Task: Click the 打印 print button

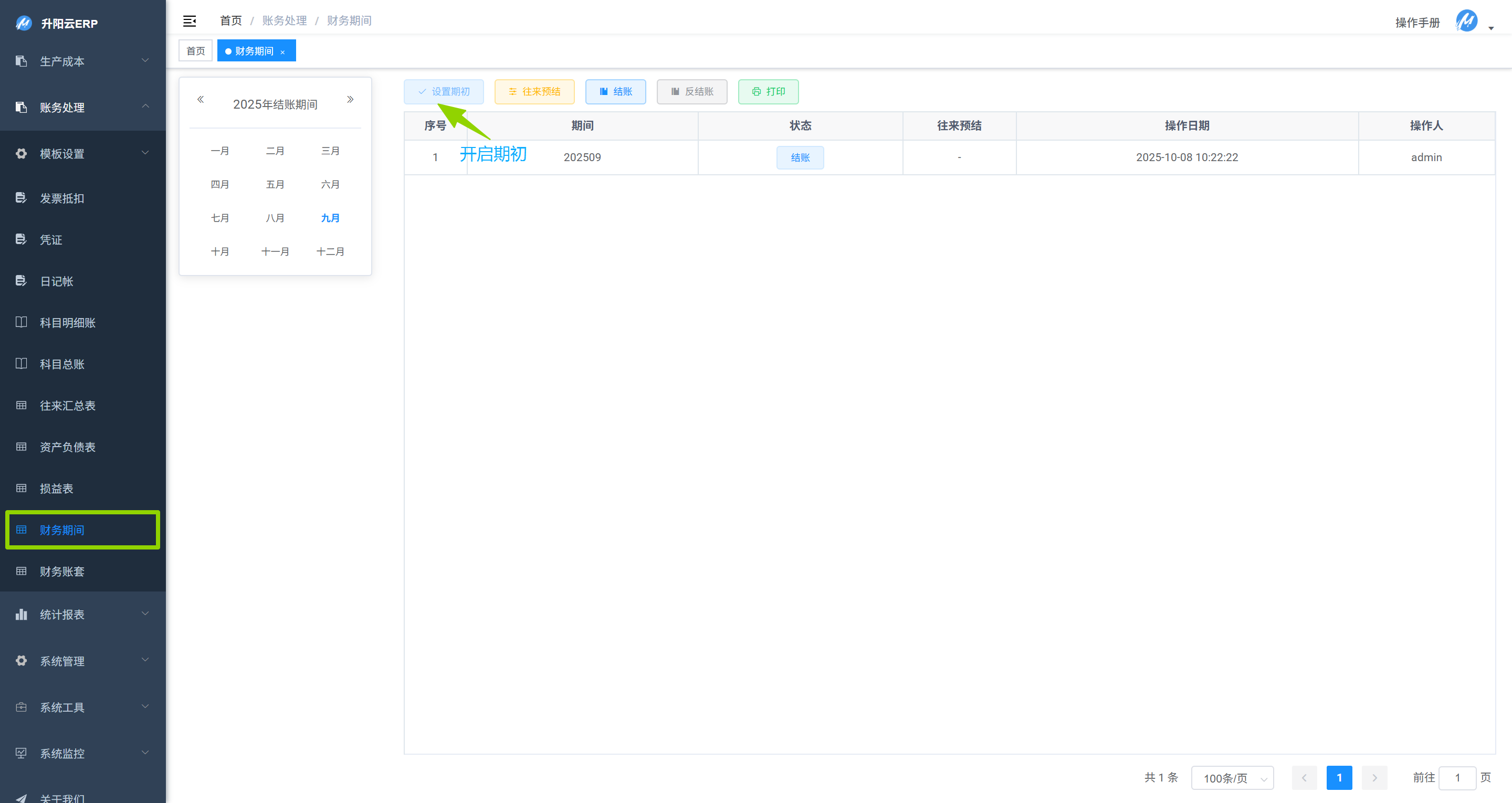Action: click(x=768, y=91)
